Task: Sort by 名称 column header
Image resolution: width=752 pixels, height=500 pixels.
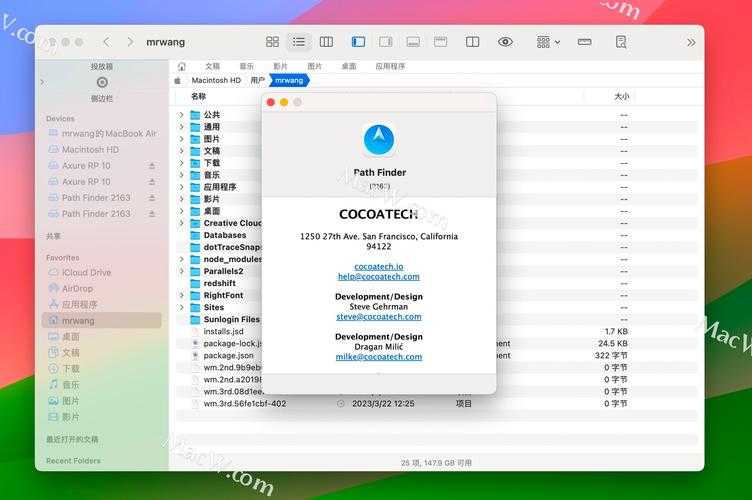Action: point(199,96)
